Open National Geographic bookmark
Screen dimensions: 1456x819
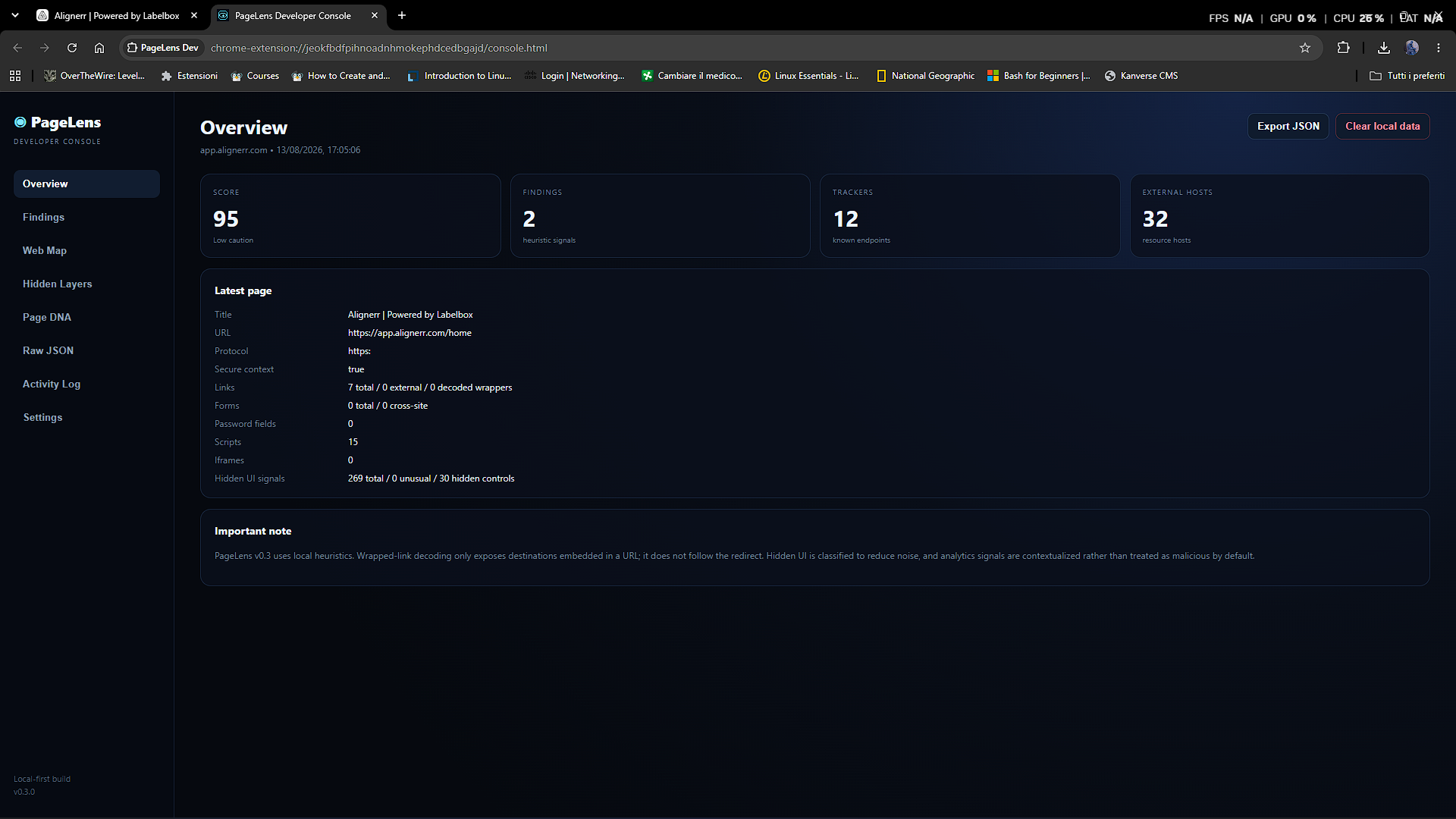(x=925, y=76)
